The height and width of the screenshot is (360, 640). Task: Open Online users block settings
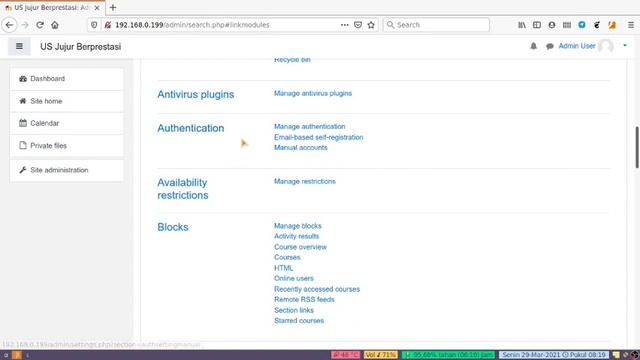293,278
